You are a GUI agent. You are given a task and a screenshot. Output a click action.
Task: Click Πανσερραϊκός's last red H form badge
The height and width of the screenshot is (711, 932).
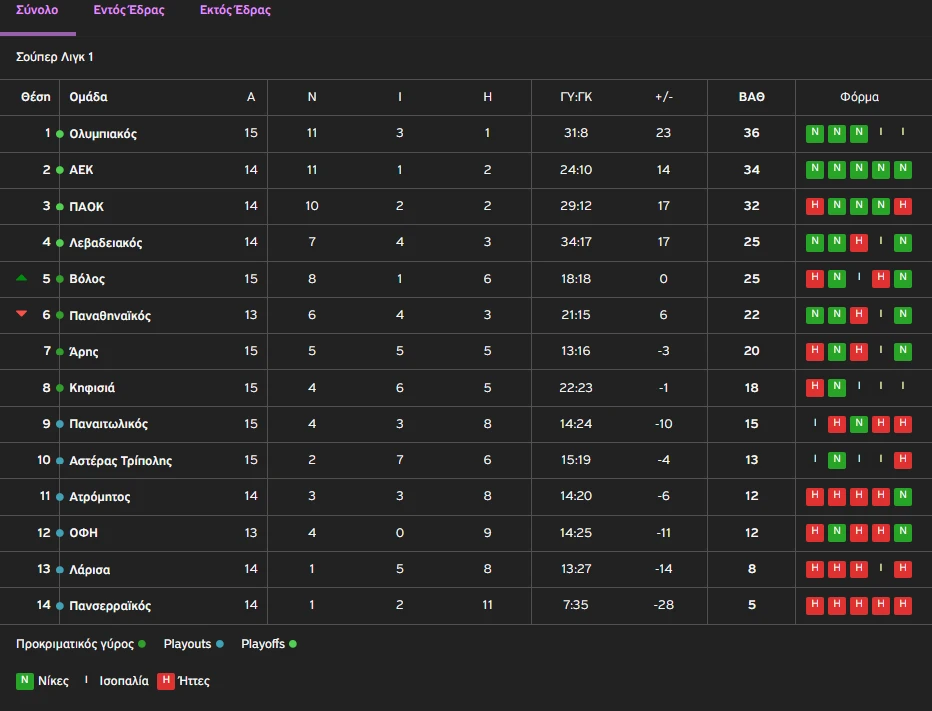[903, 605]
